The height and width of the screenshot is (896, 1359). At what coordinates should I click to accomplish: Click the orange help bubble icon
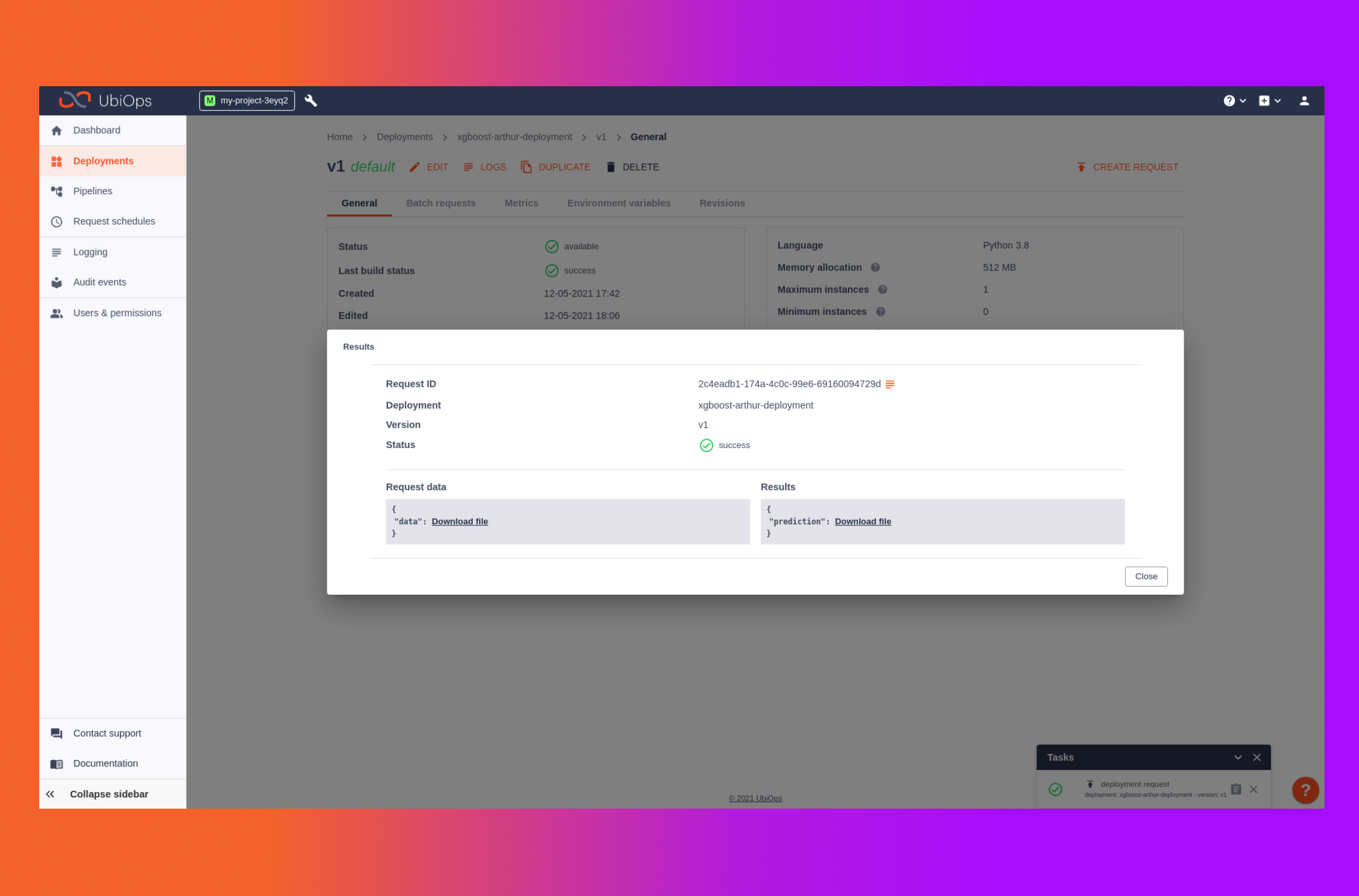tap(1305, 790)
